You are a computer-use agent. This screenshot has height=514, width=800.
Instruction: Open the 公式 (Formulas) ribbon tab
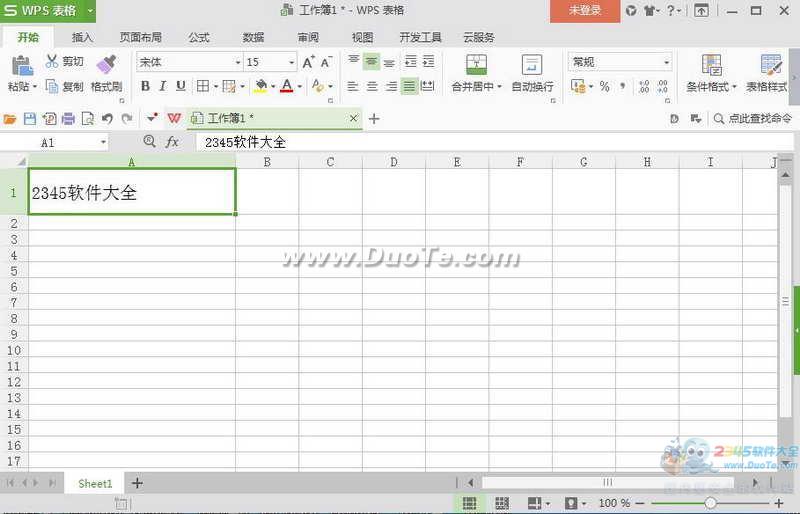(199, 37)
